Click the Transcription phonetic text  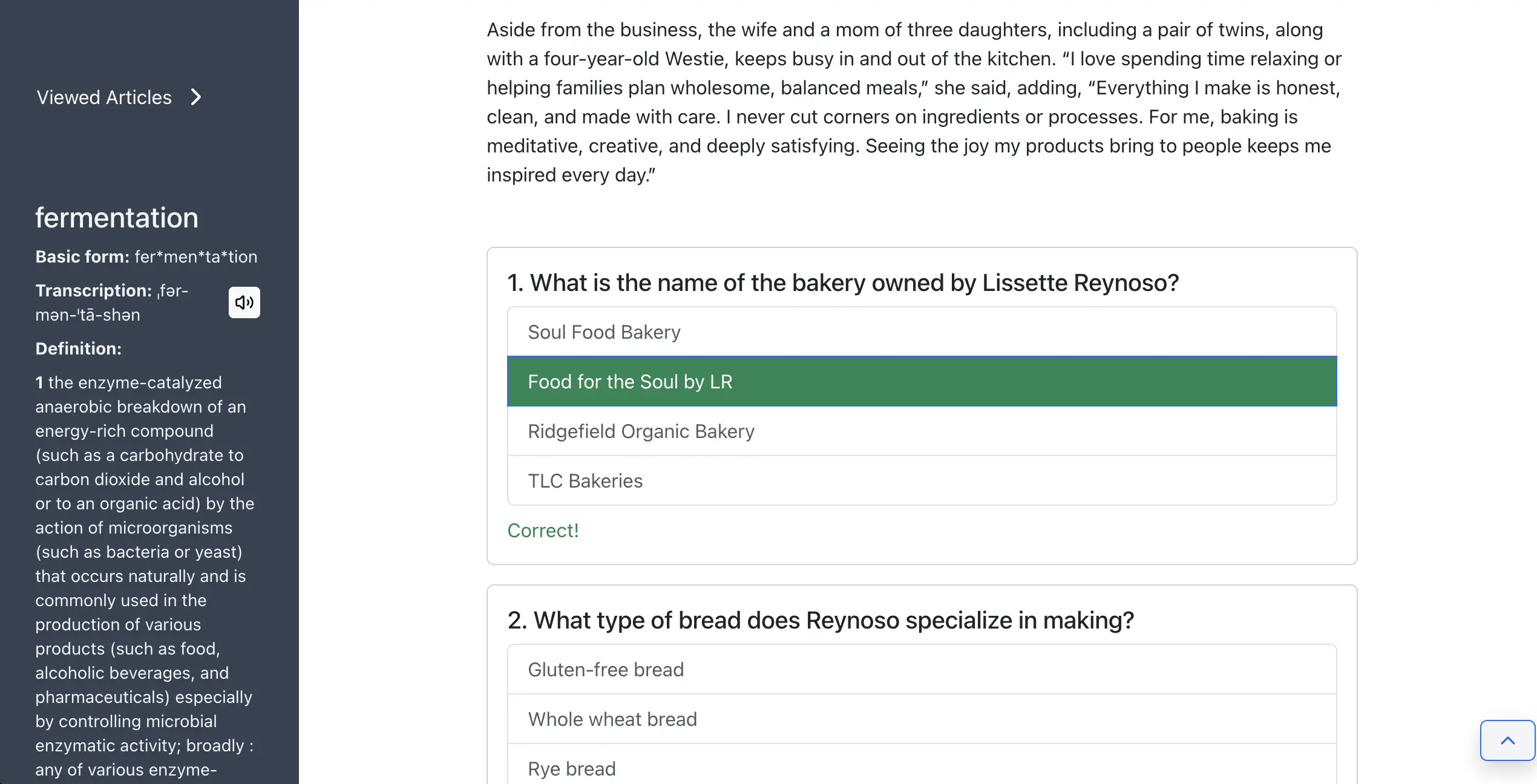tap(112, 302)
